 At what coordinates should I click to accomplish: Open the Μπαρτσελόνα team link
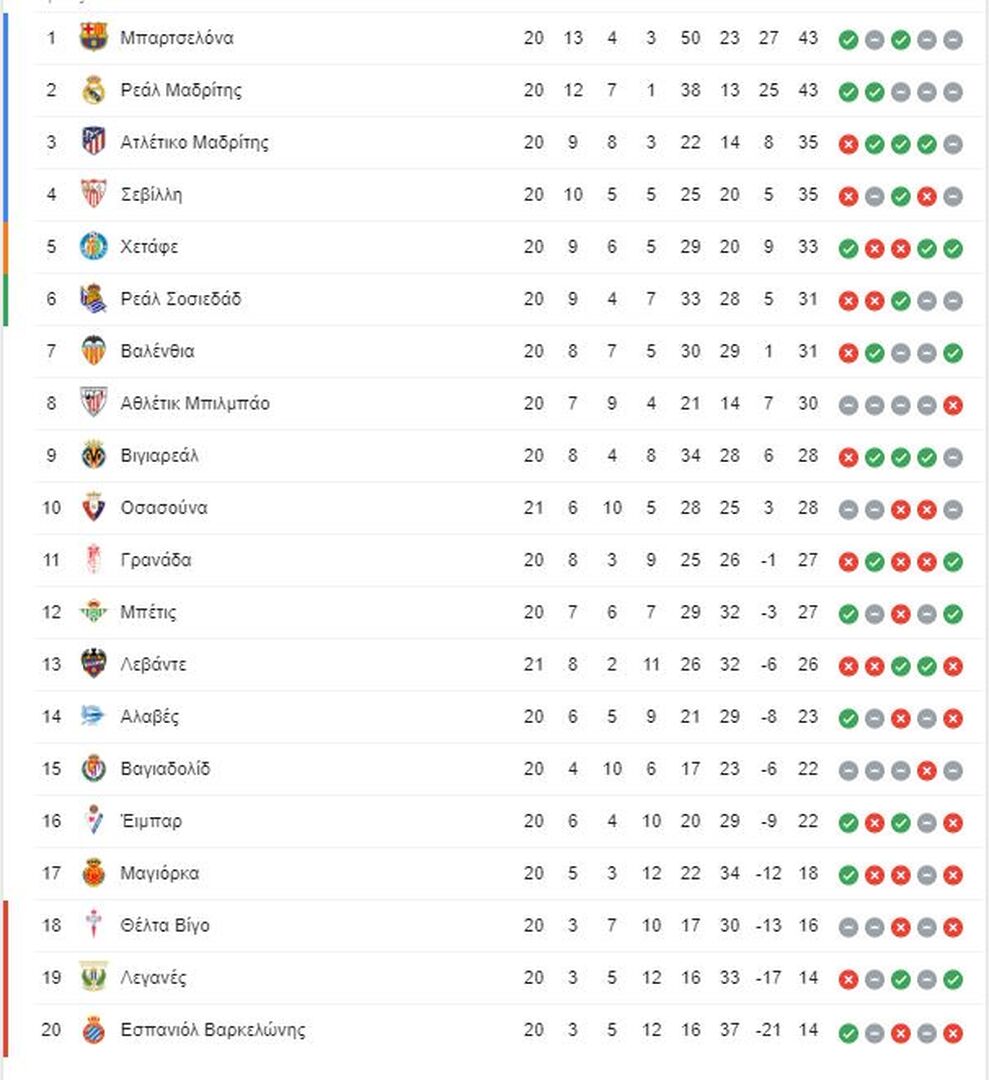[x=177, y=38]
